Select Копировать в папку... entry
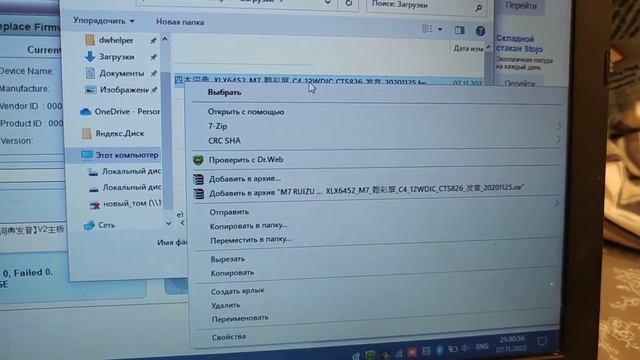 point(248,226)
